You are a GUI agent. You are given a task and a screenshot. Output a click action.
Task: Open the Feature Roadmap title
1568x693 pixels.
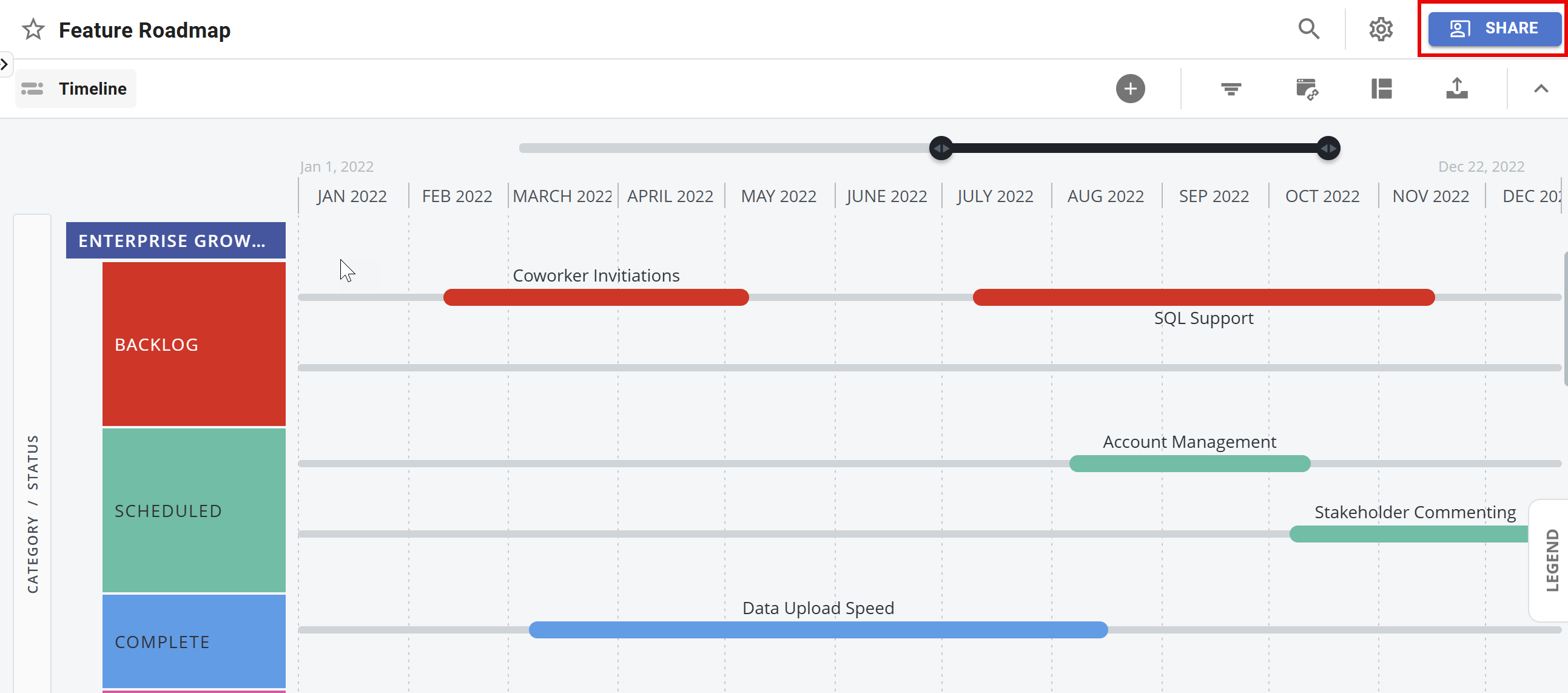click(144, 29)
